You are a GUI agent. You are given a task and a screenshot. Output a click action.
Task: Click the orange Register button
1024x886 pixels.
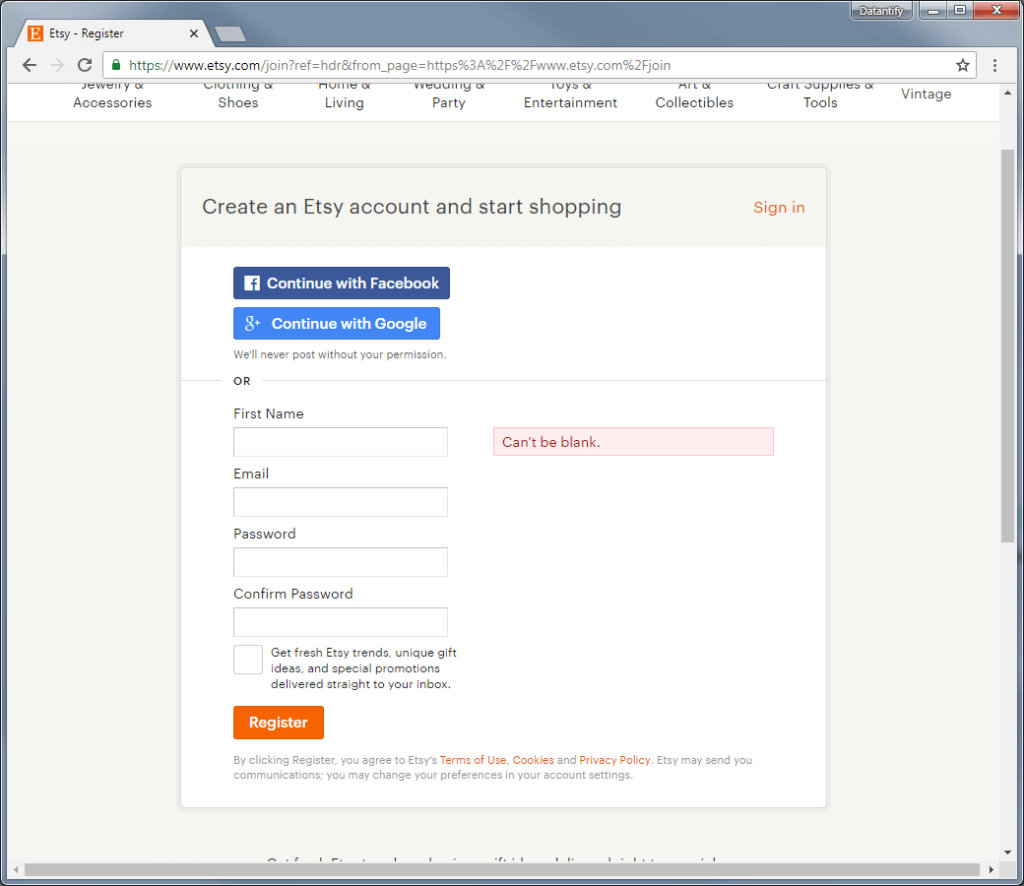point(278,723)
